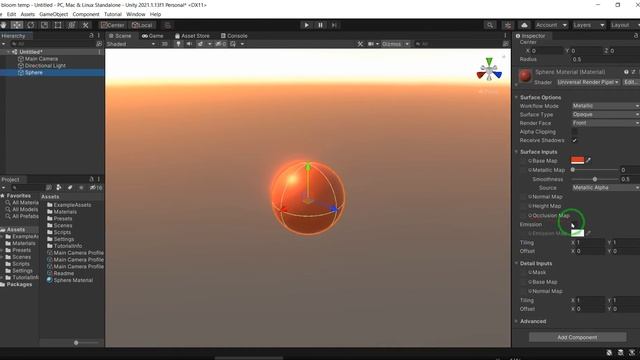The width and height of the screenshot is (640, 360).
Task: Lock the Hierarchy panel
Action: 91,36
